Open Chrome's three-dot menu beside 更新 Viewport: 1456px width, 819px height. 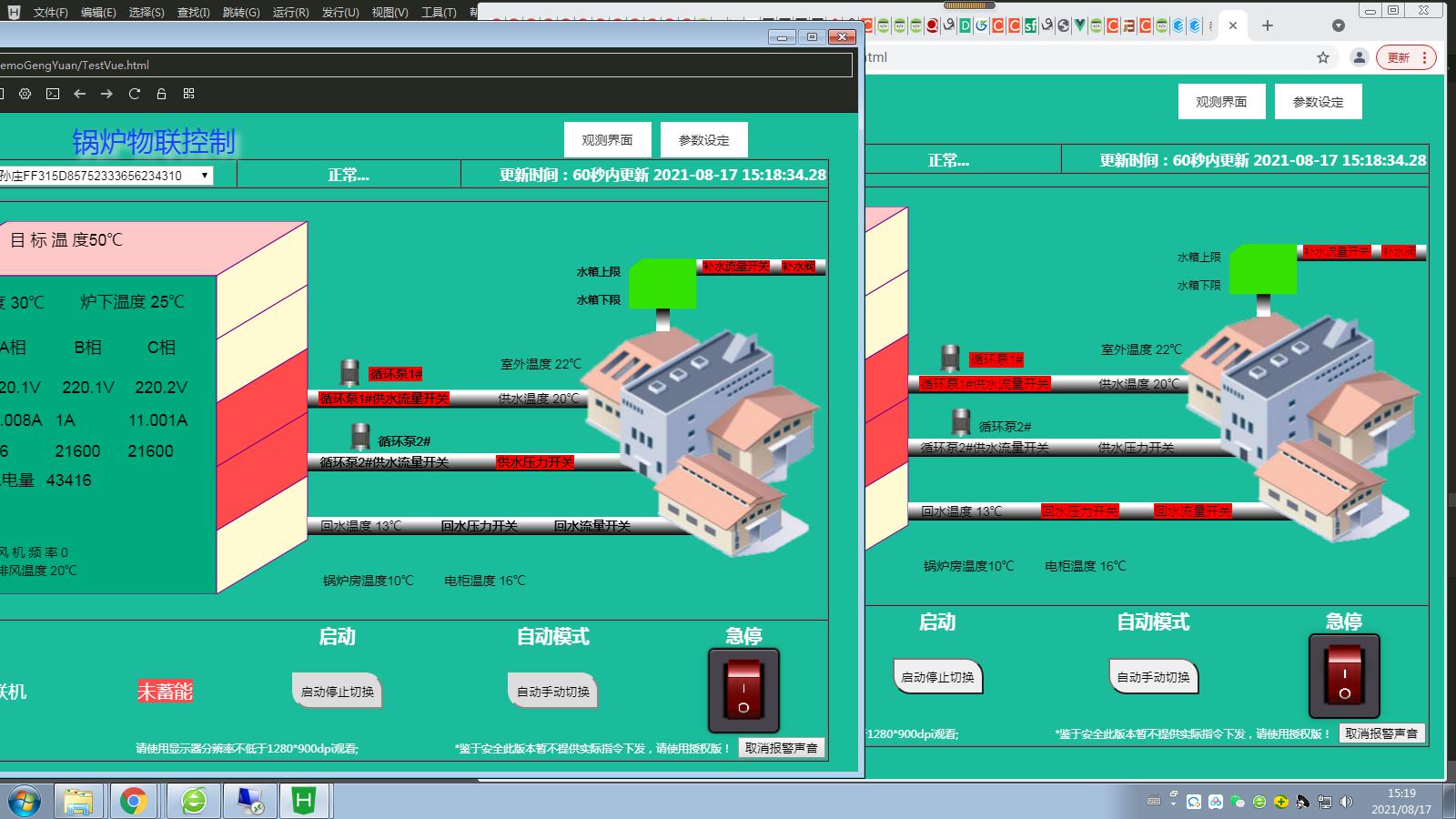[x=1424, y=57]
